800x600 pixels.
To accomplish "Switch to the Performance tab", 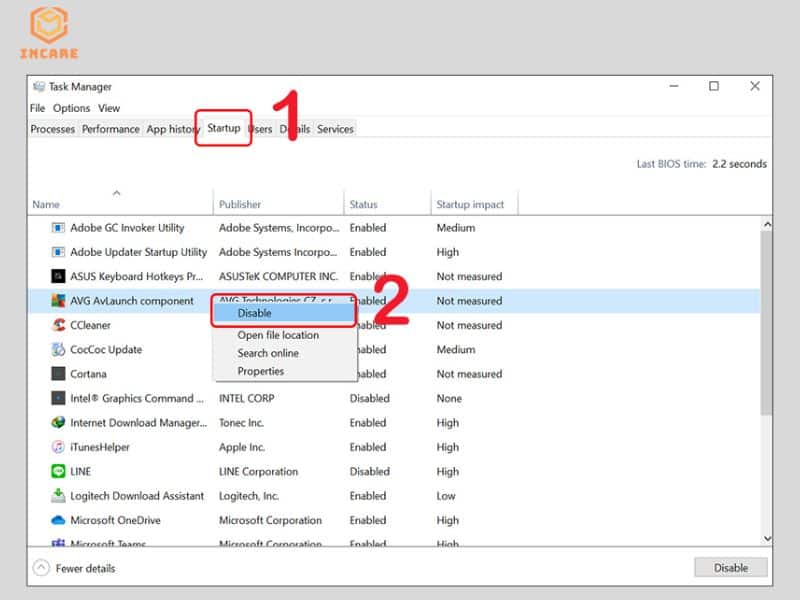I will pyautogui.click(x=111, y=129).
